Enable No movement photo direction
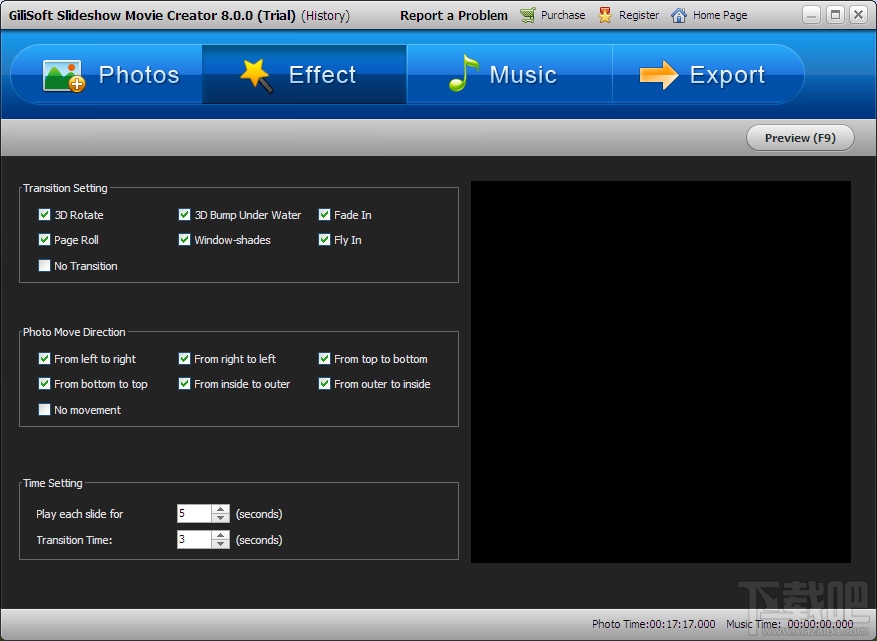Screen dimensions: 877x641 (x=44, y=409)
